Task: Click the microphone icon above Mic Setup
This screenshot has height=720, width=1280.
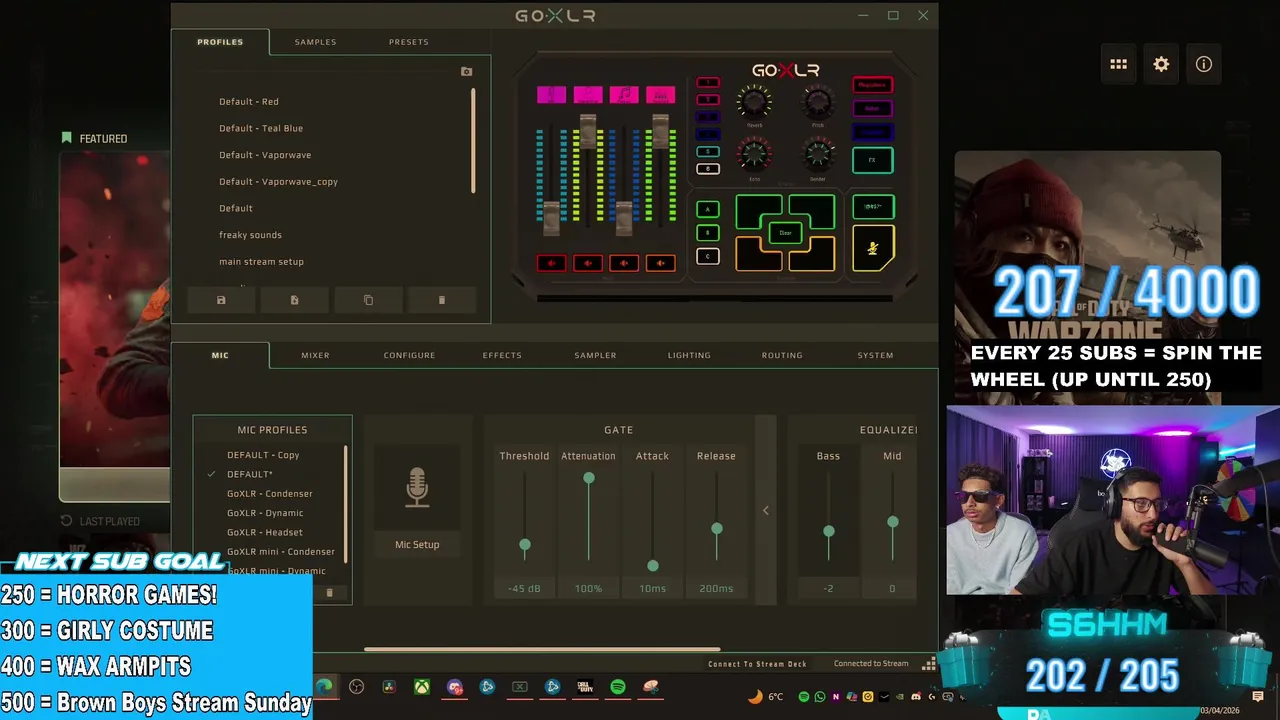Action: pyautogui.click(x=417, y=488)
